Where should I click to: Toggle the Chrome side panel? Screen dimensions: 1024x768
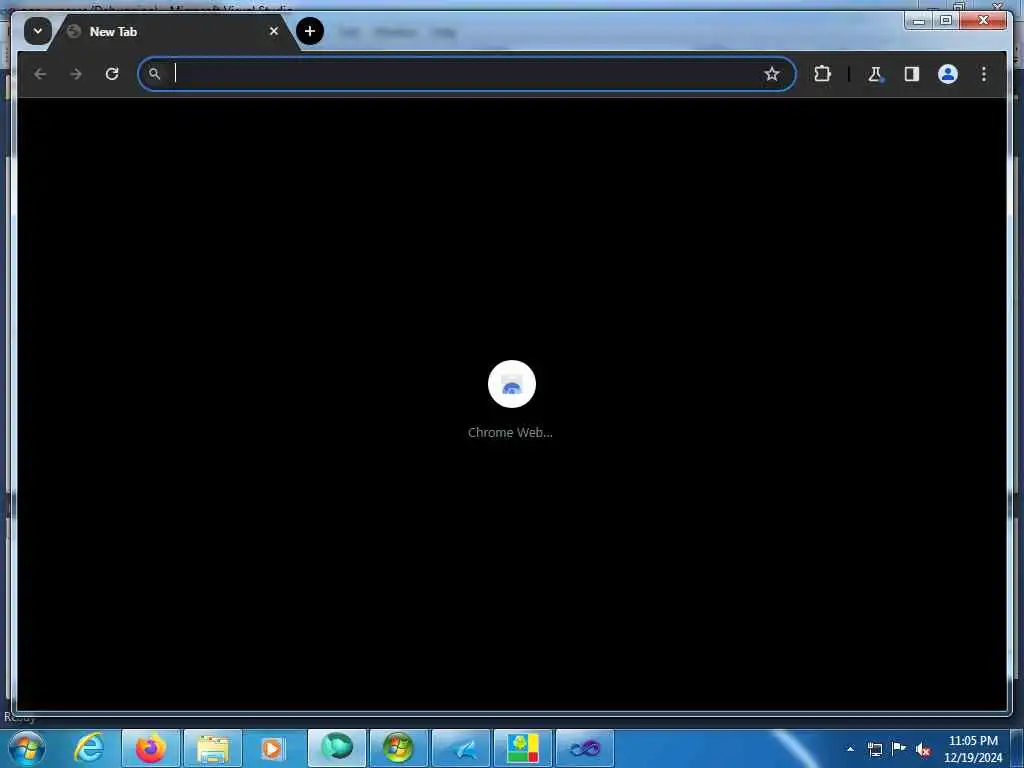[x=912, y=74]
